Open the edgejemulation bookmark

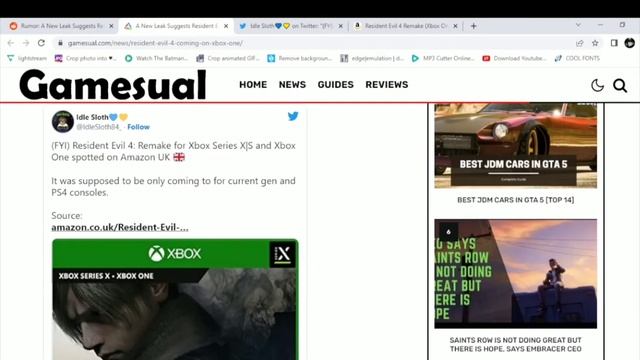[x=372, y=58]
